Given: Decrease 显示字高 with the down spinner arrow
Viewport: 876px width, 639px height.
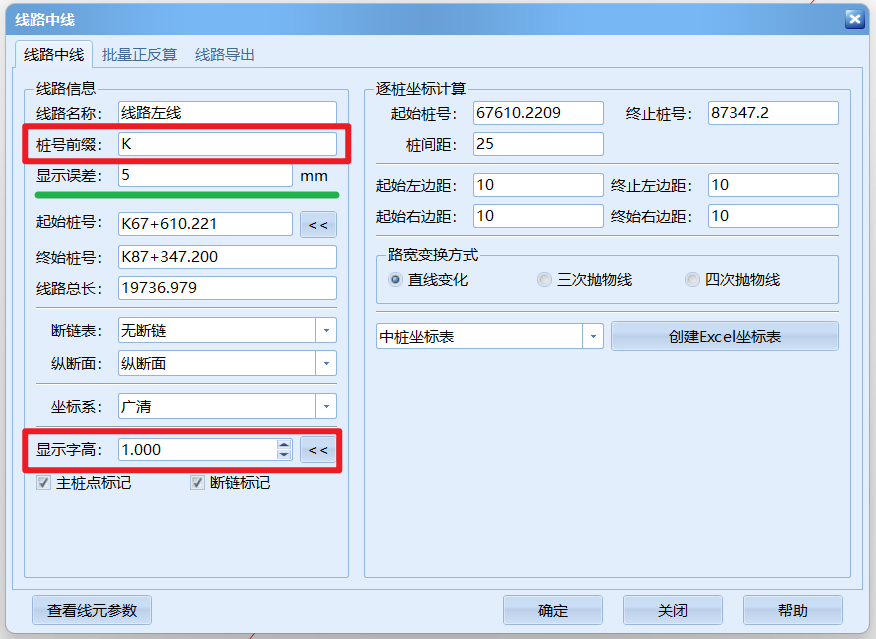Looking at the screenshot, I should click(x=284, y=455).
